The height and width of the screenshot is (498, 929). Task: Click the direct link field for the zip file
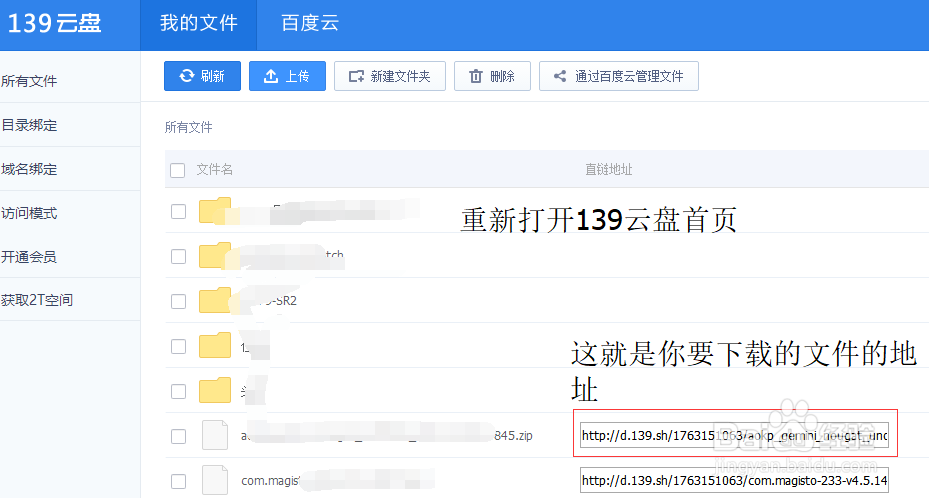coord(734,435)
